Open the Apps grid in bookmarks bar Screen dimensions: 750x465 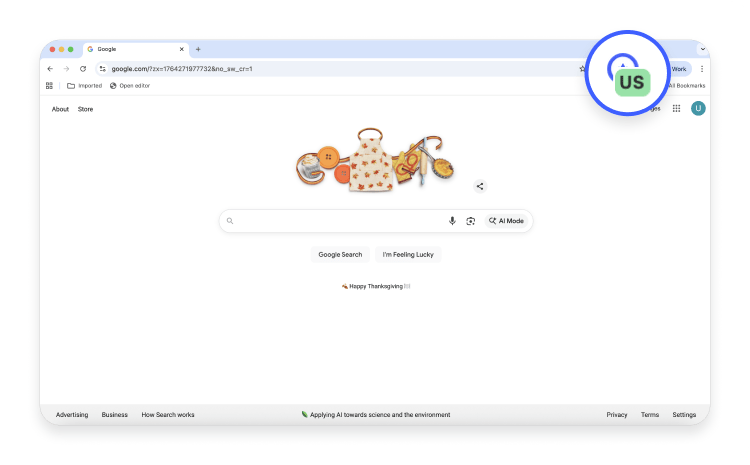pyautogui.click(x=49, y=86)
